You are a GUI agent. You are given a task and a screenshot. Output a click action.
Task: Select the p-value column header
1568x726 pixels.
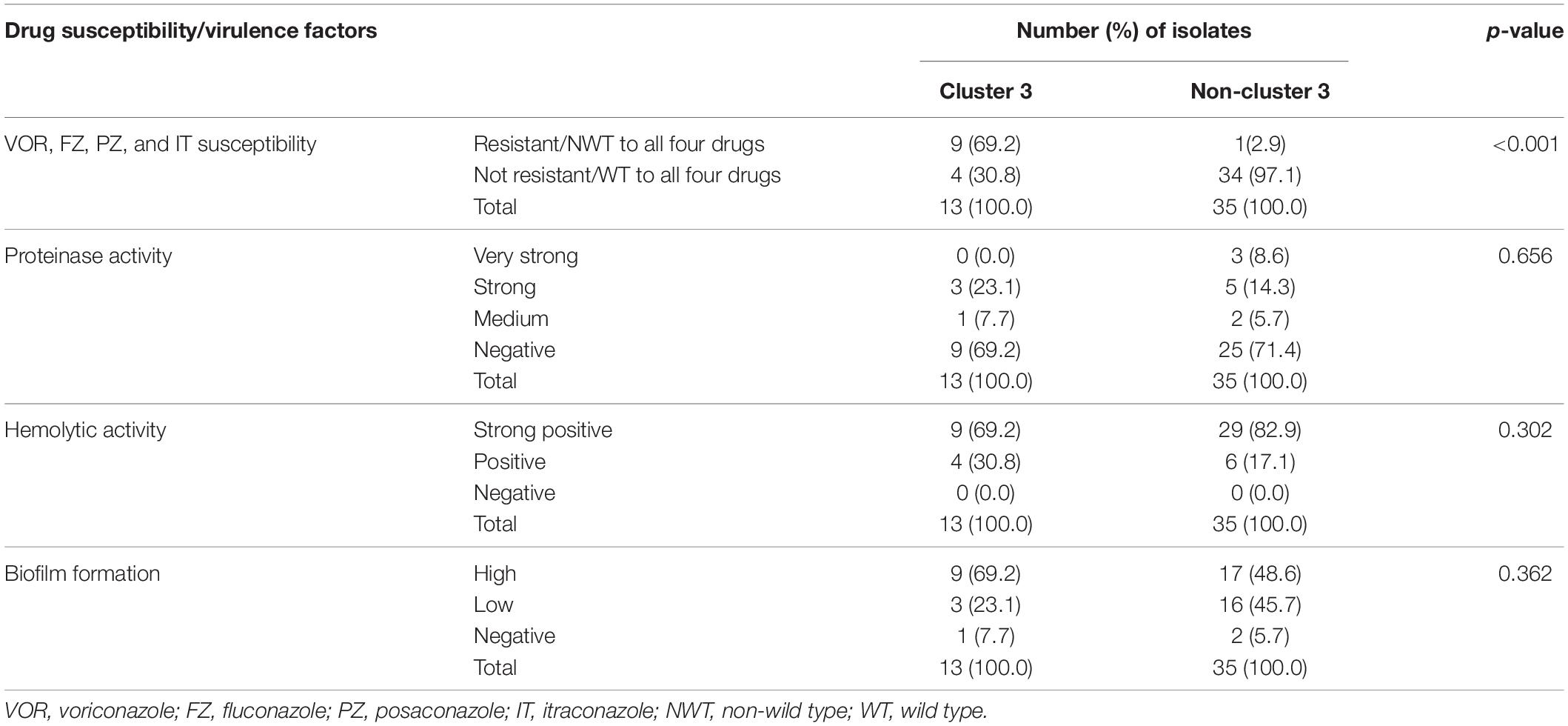[1524, 31]
